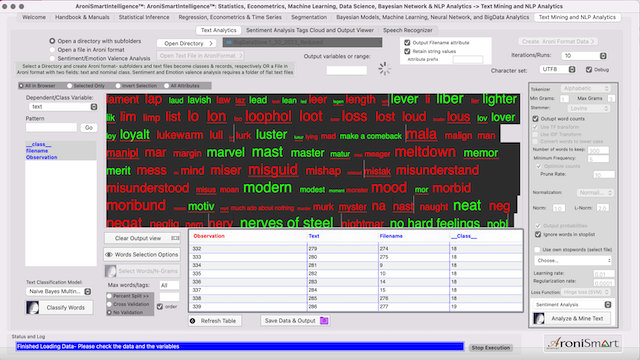Click the Go button beside Pattern
Viewport: 640px width, 360px height.
[x=89, y=128]
